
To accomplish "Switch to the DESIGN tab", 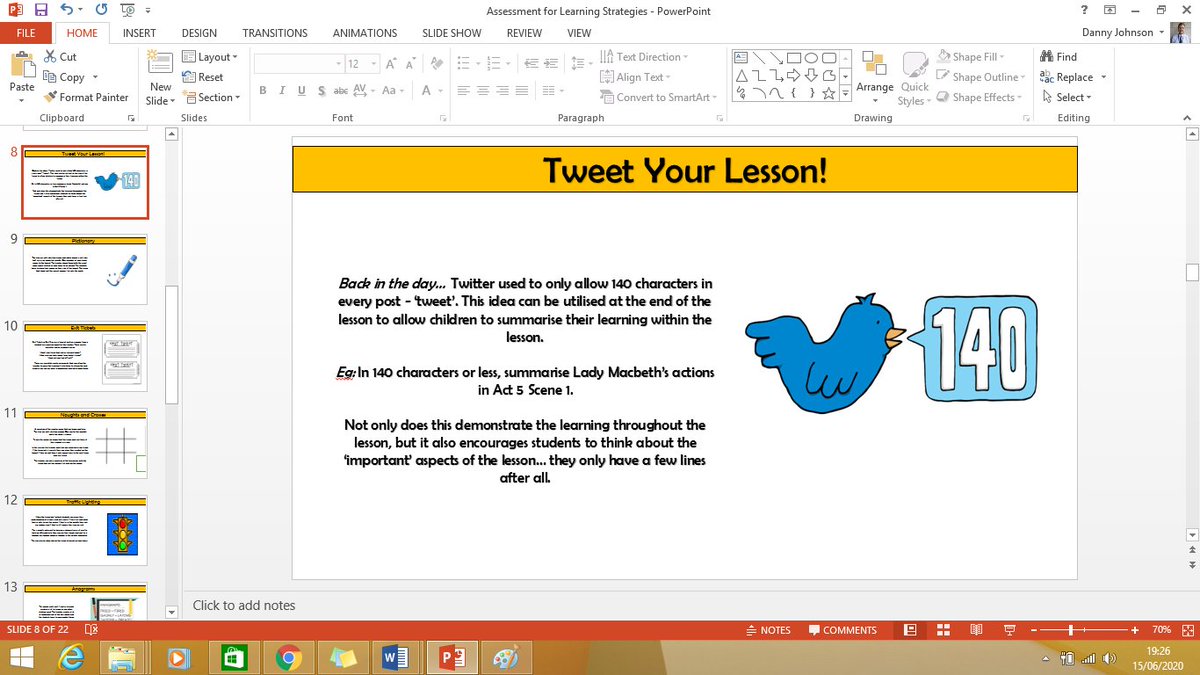I will click(x=199, y=33).
